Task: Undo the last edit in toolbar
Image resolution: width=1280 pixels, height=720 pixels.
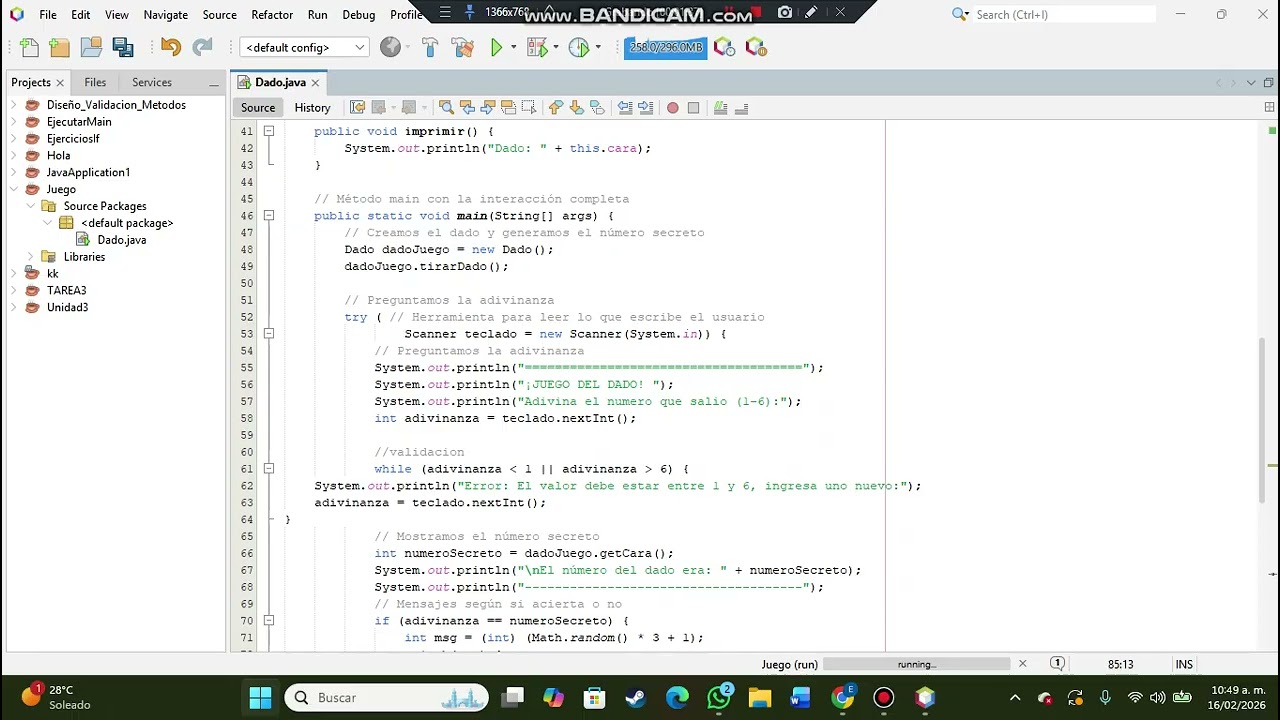Action: point(171,47)
